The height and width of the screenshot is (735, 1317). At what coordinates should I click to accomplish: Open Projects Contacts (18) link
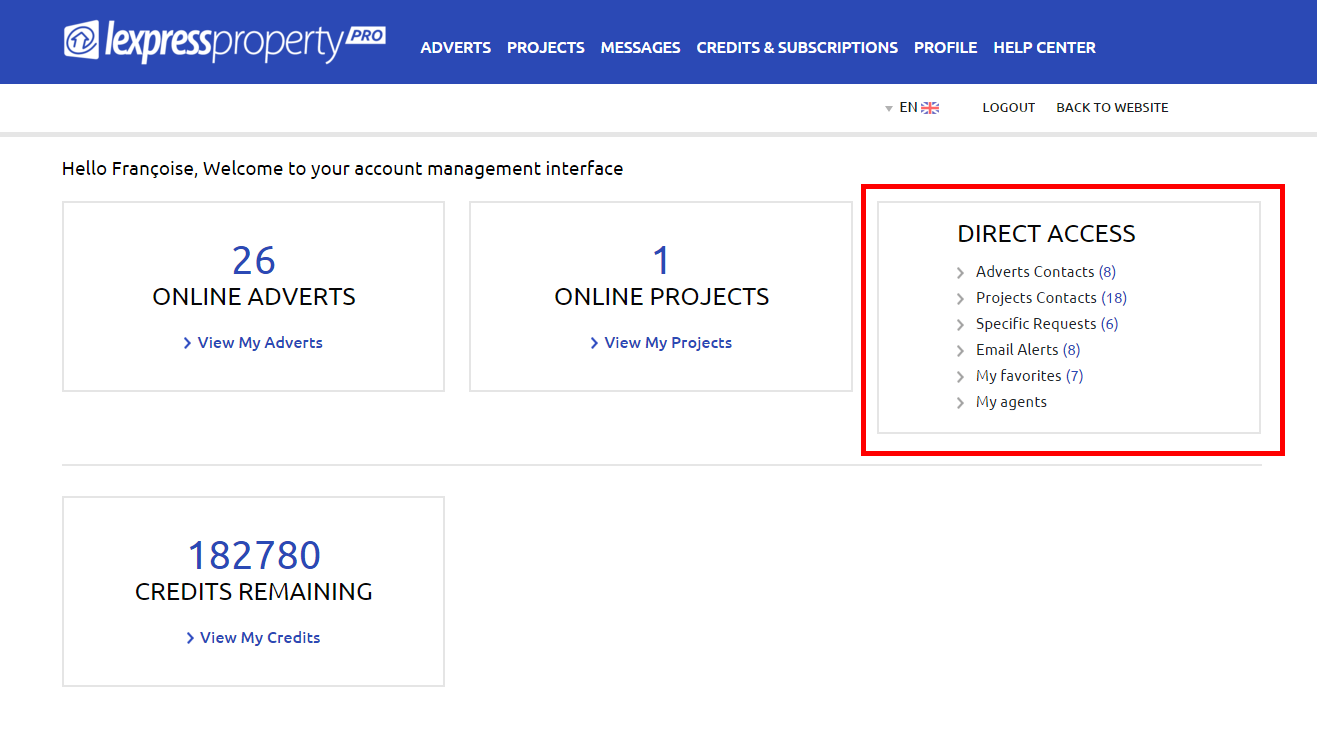pos(1051,298)
